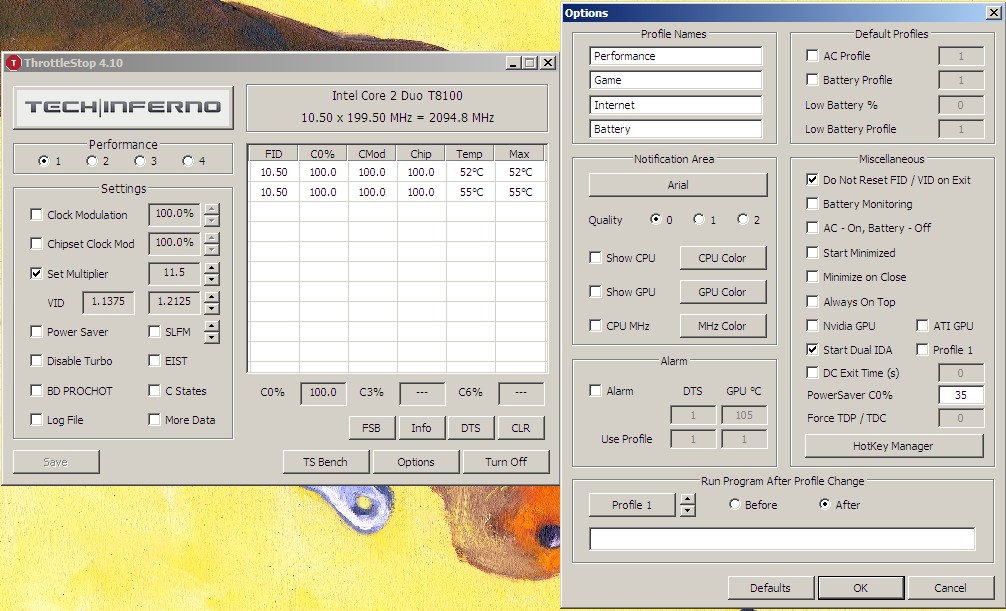Select performance profile 3 radio button

tap(140, 160)
